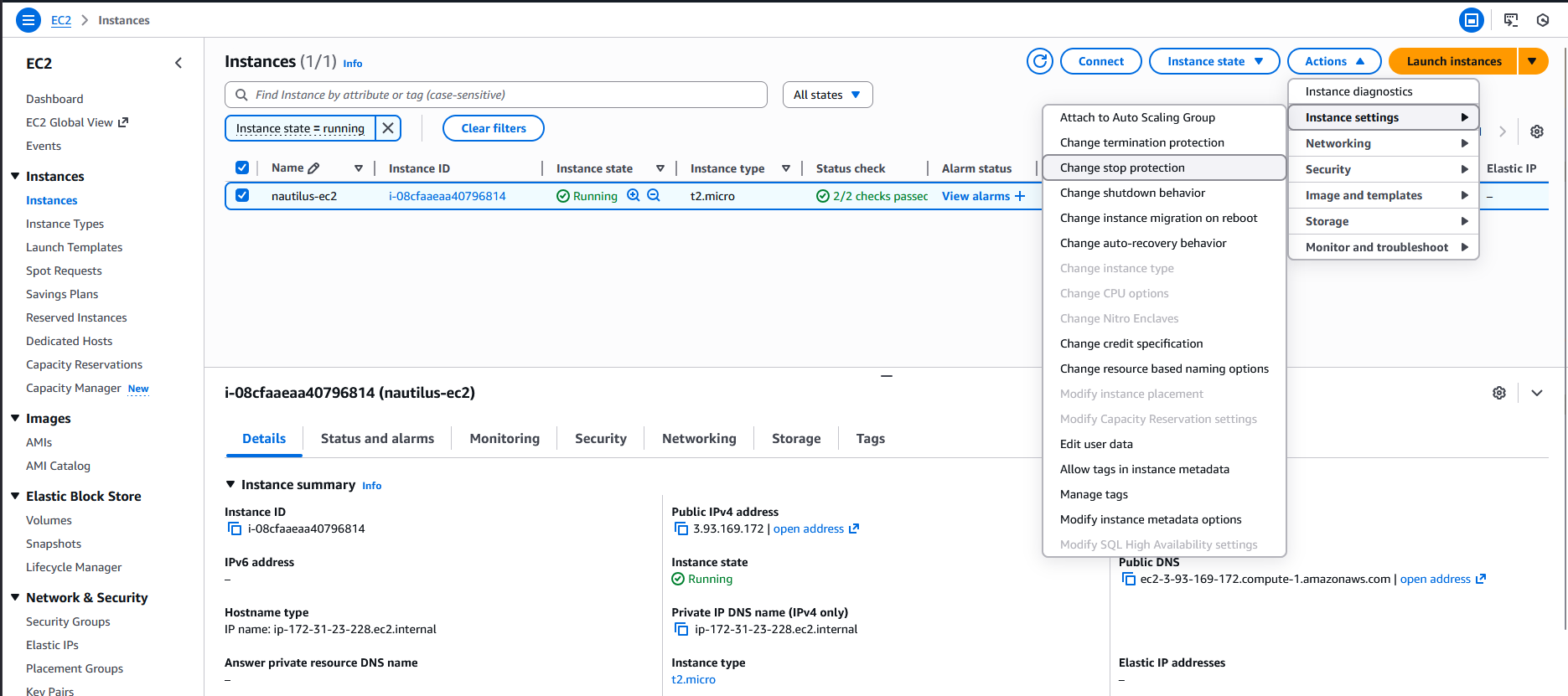Open EC2 Global View external link
Image resolution: width=1568 pixels, height=696 pixels.
tap(77, 122)
